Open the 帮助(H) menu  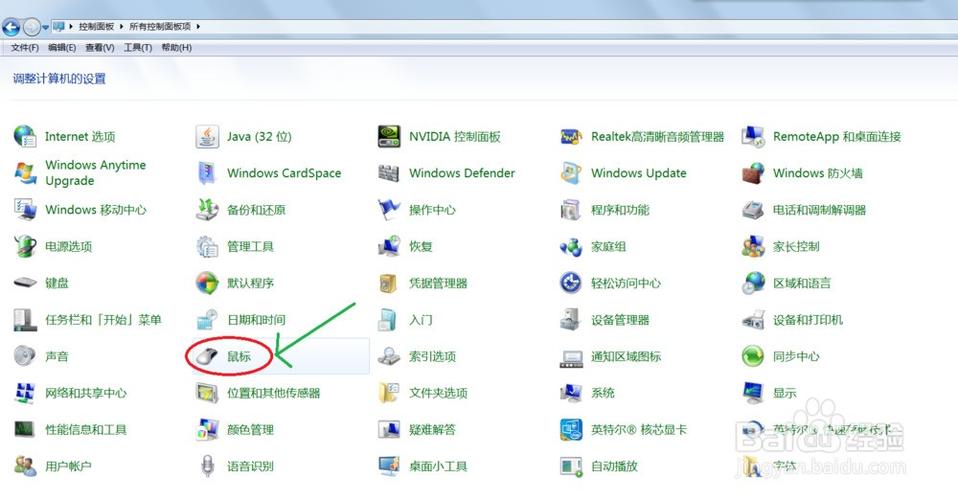coord(177,48)
